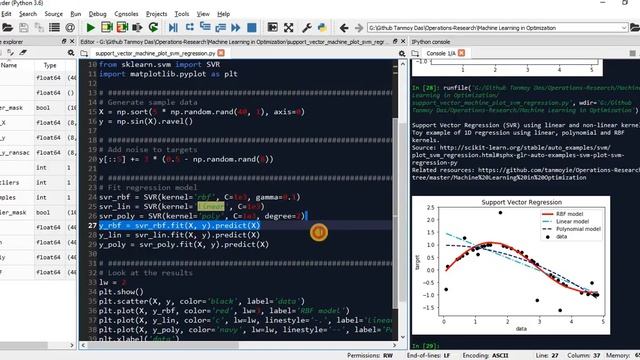The image size is (640, 360).
Task: Browse tabs icon in Editor pane
Action: pyautogui.click(x=84, y=53)
